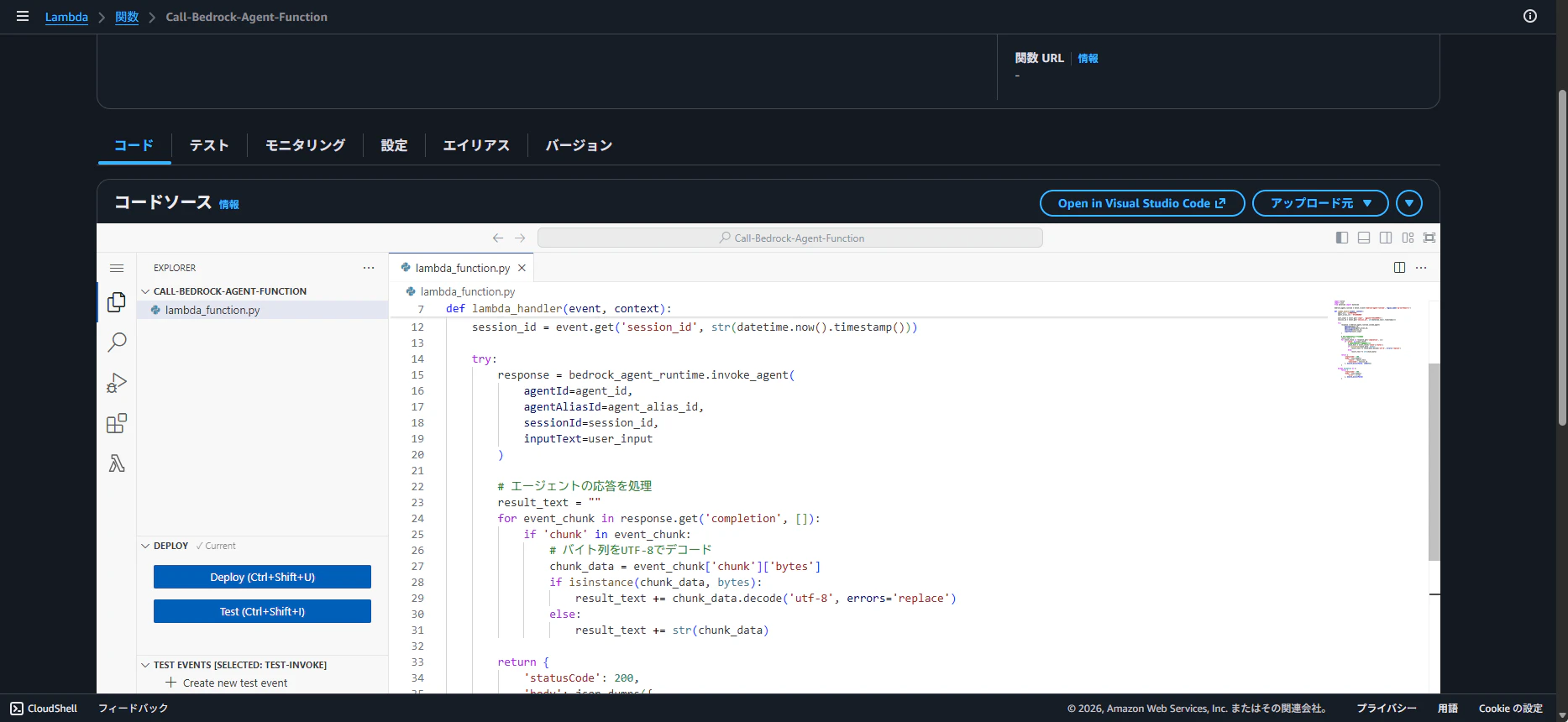Click plus icon to create new test event
This screenshot has width=1568, height=722.
pyautogui.click(x=171, y=683)
